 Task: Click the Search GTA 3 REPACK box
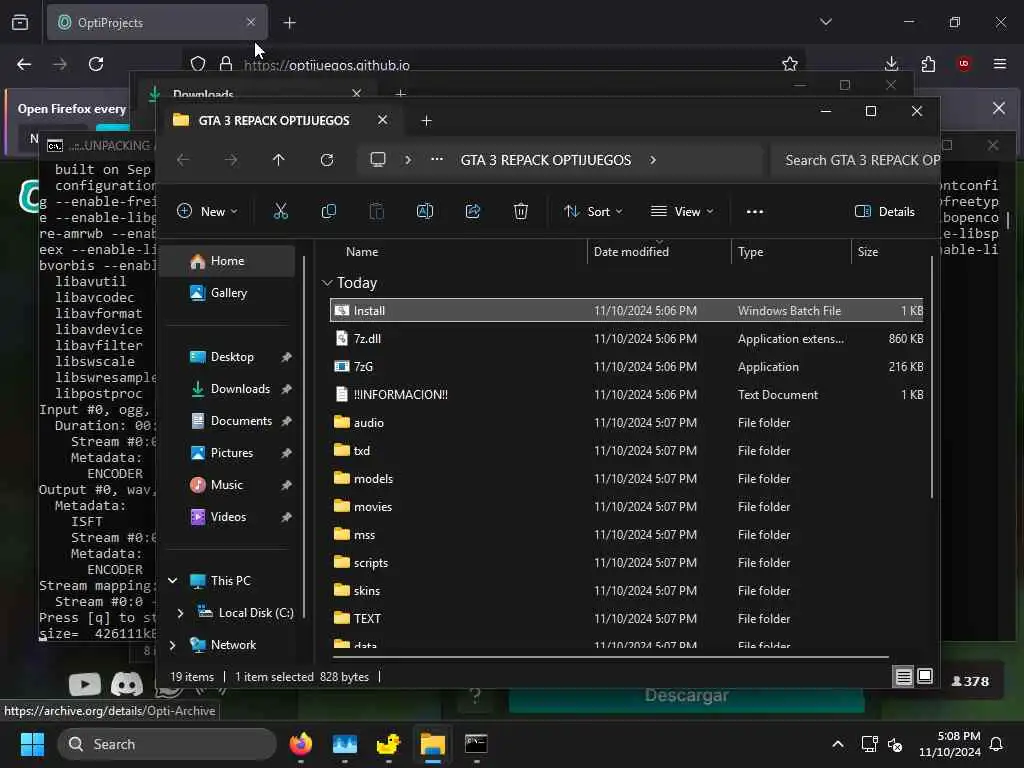pos(856,160)
